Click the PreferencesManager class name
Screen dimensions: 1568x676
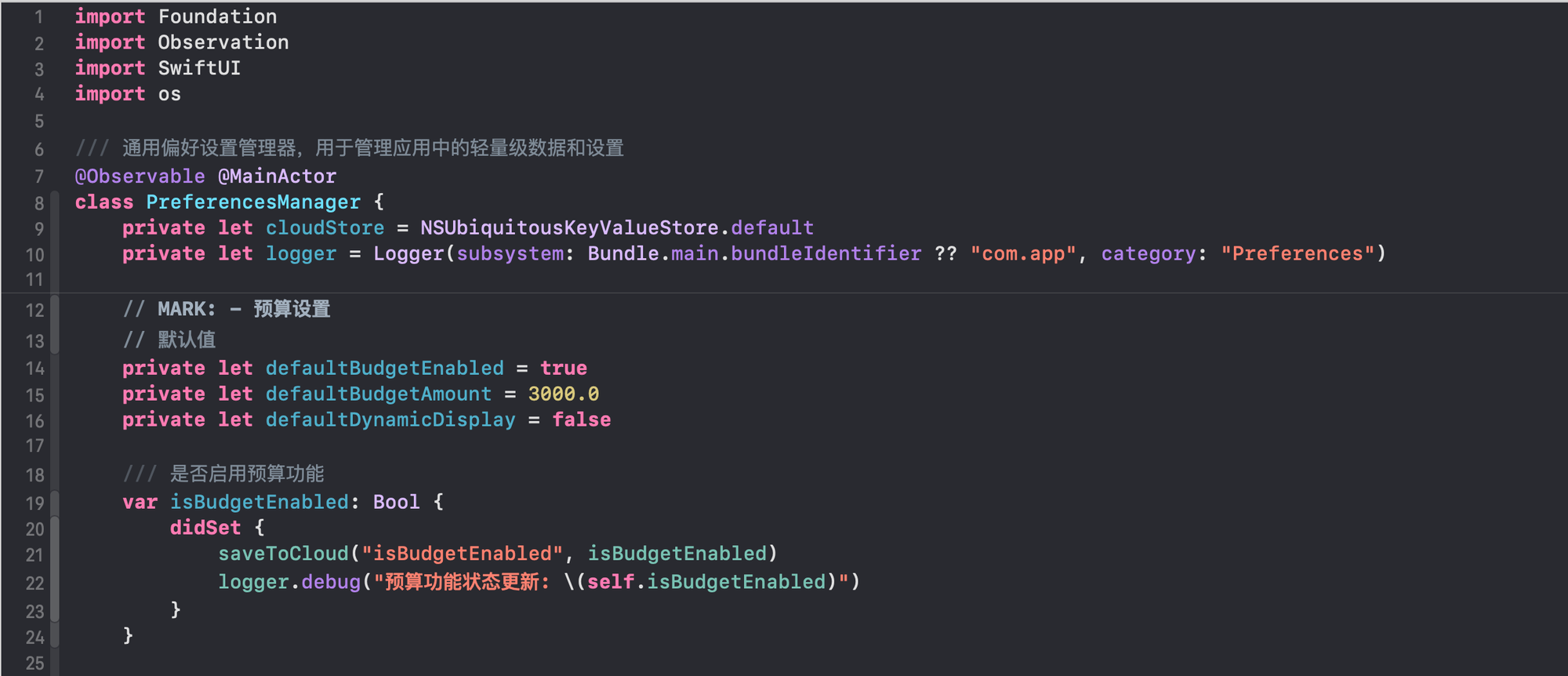(x=253, y=202)
